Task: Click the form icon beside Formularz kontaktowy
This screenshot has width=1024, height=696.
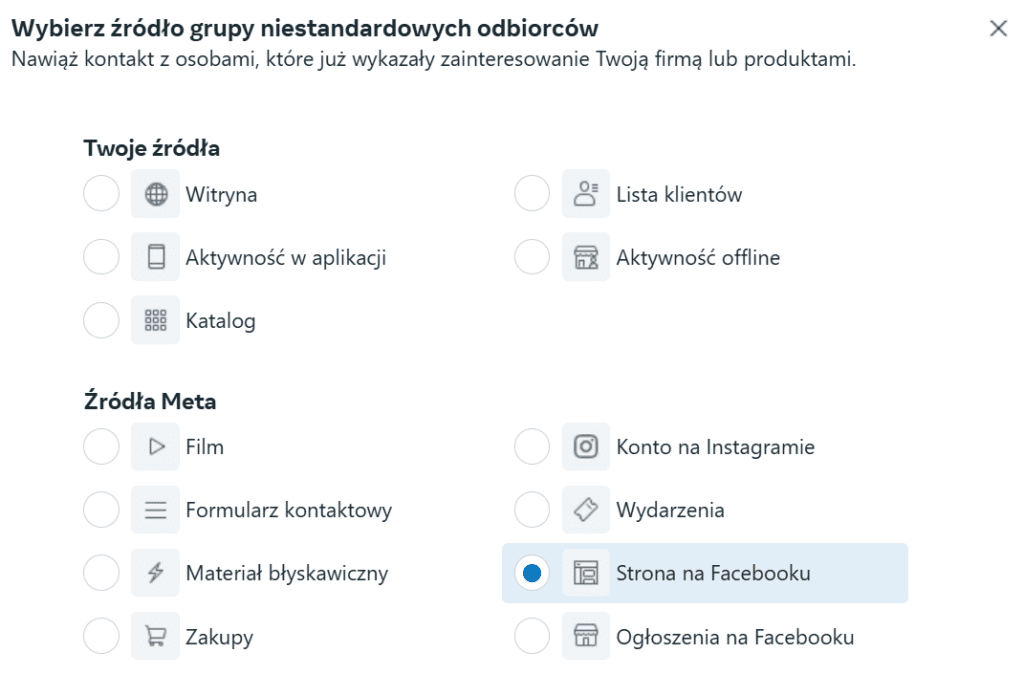Action: click(155, 509)
